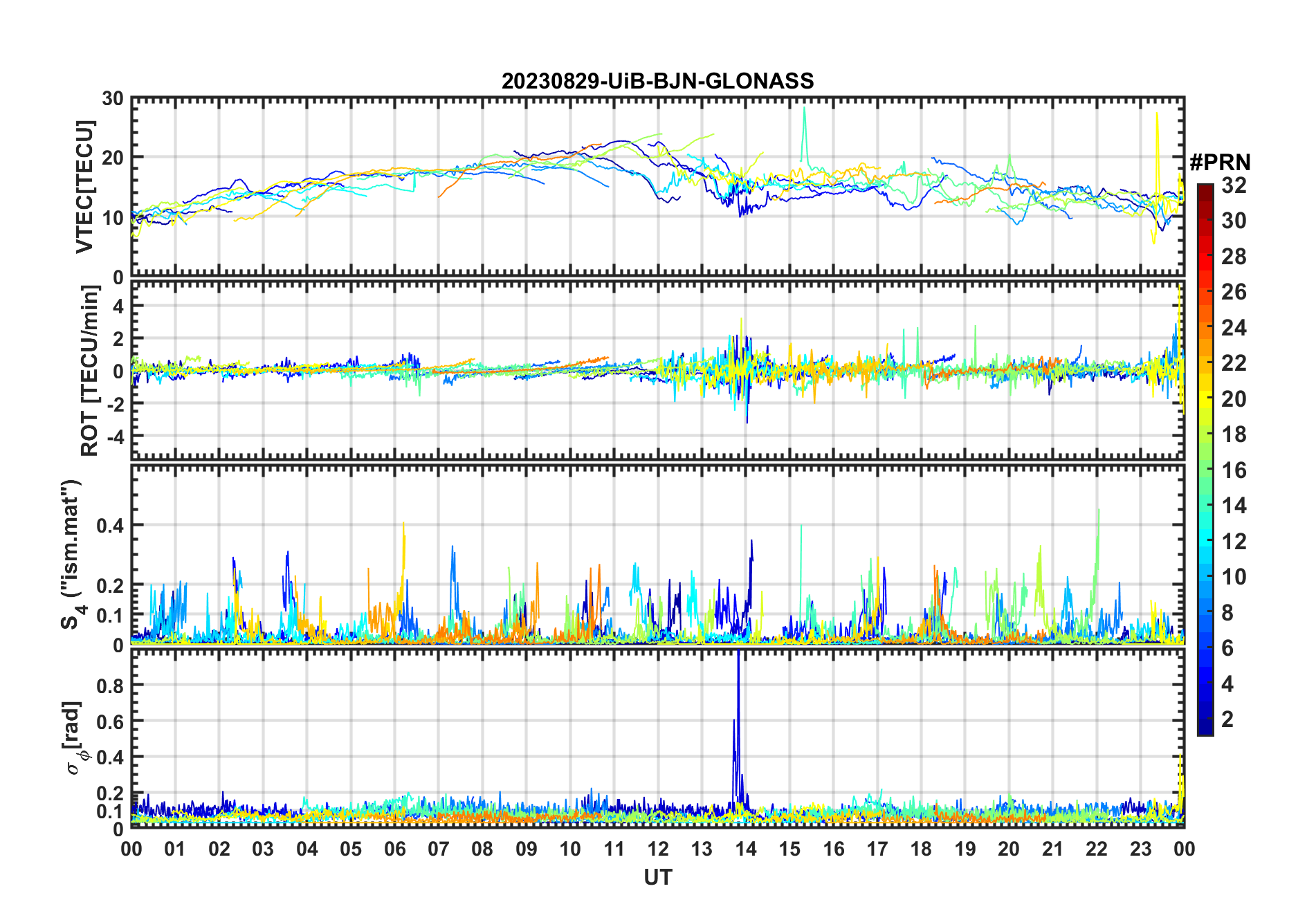Select colorbar tick label "32"
The height and width of the screenshot is (920, 1316).
point(1234,185)
